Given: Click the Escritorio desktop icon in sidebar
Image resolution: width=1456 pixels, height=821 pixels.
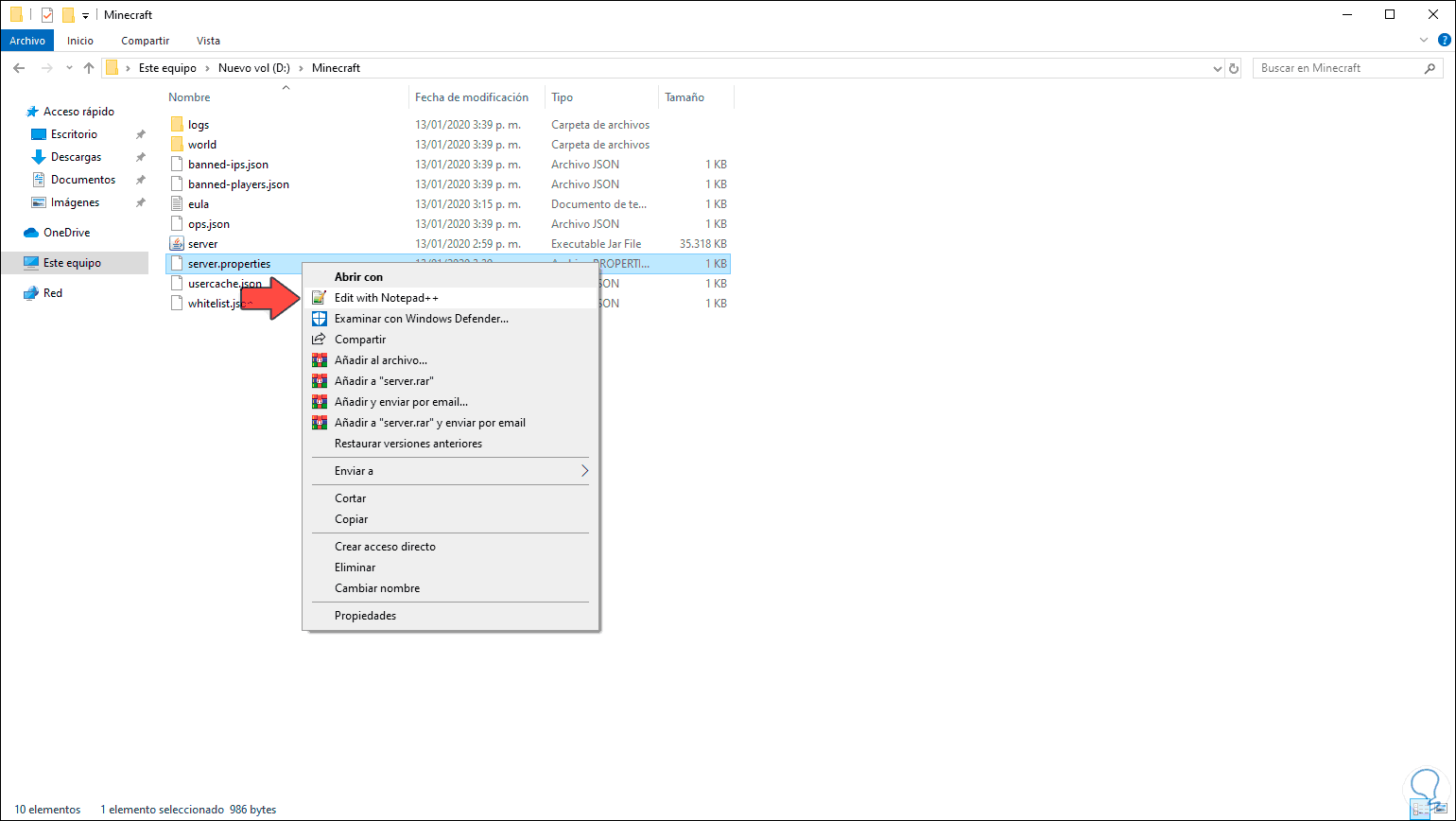Looking at the screenshot, I should coord(39,134).
